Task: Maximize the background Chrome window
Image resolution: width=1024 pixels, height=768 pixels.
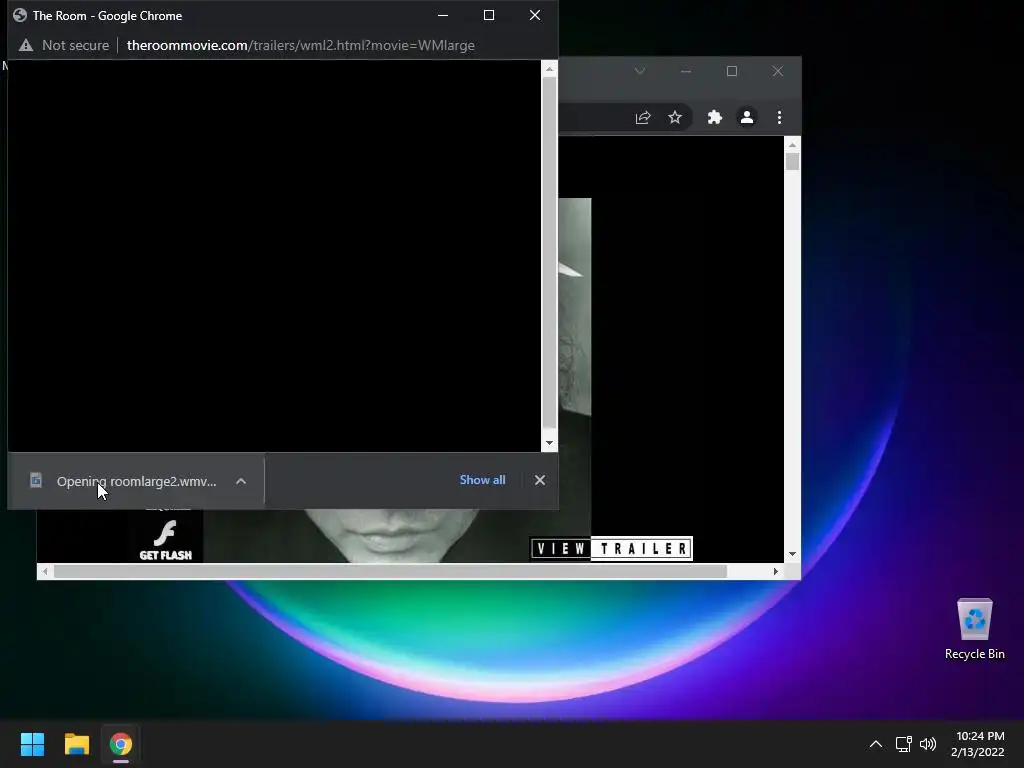Action: (731, 71)
